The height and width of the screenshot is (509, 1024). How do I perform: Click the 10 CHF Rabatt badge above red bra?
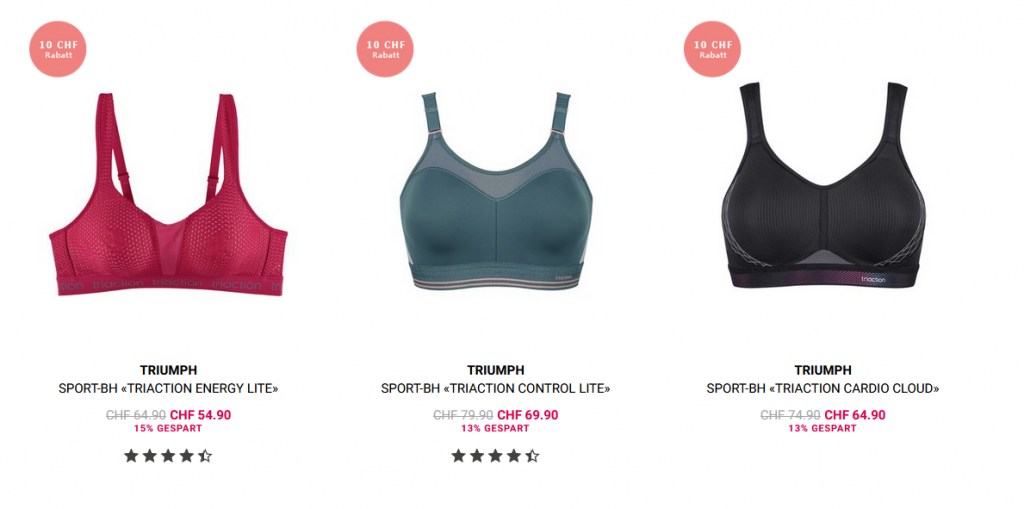click(x=58, y=49)
